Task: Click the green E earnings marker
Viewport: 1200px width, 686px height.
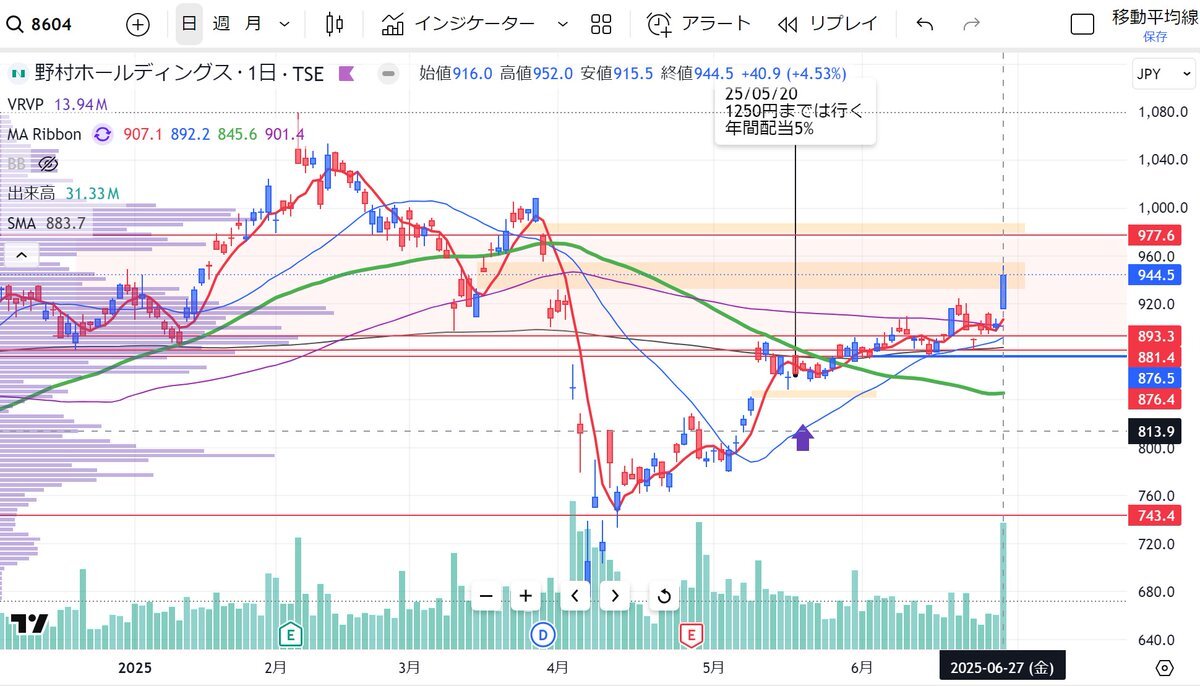Action: 291,634
